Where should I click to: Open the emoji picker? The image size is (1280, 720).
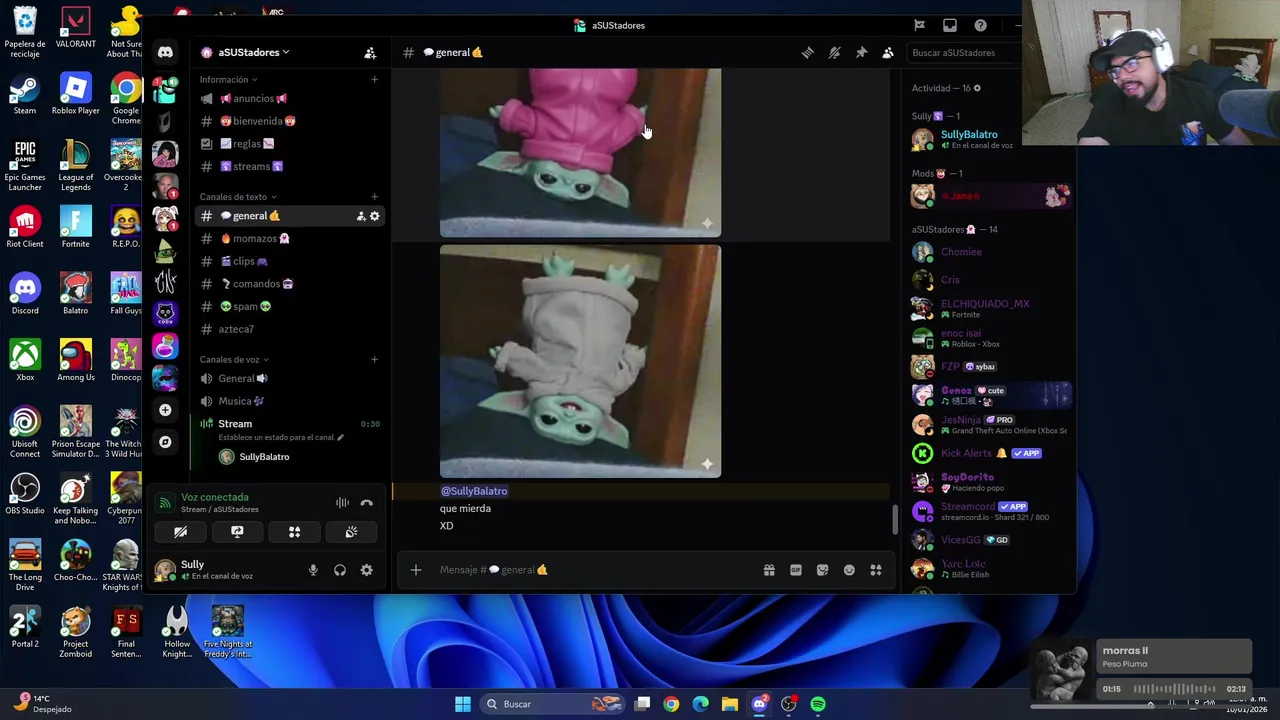[849, 570]
